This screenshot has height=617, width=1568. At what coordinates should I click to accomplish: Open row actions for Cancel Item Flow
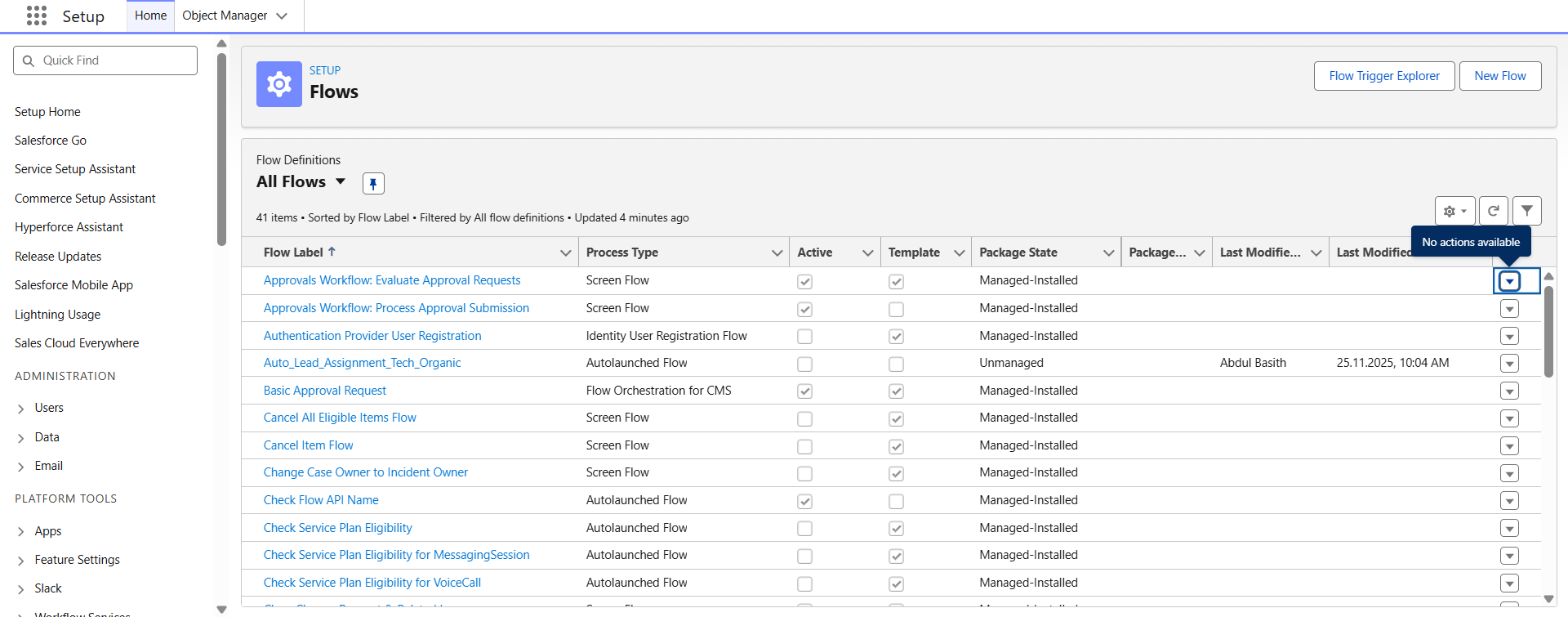click(x=1510, y=446)
